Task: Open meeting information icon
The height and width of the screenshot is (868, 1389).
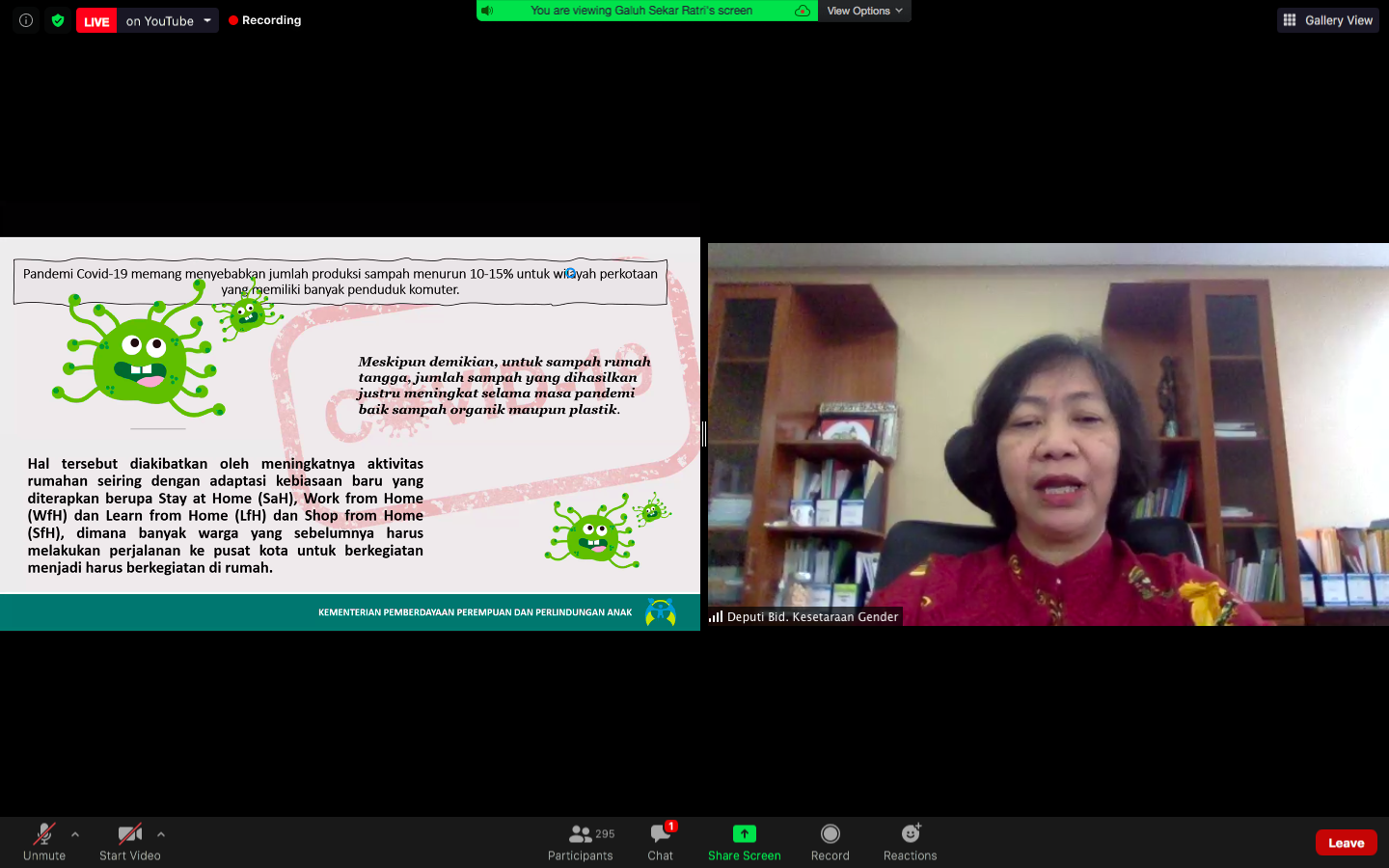Action: point(26,20)
